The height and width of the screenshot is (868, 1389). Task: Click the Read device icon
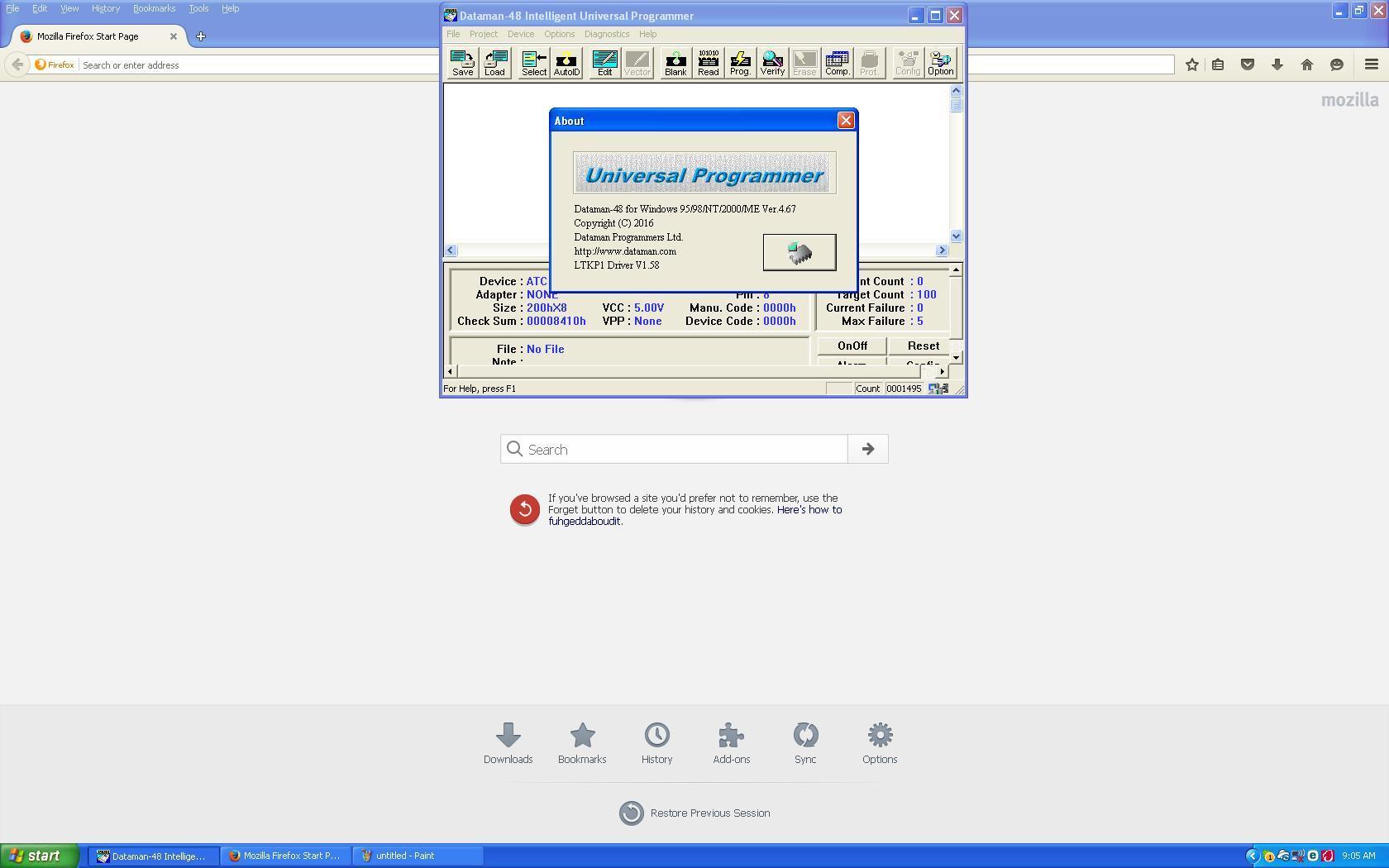(x=708, y=63)
